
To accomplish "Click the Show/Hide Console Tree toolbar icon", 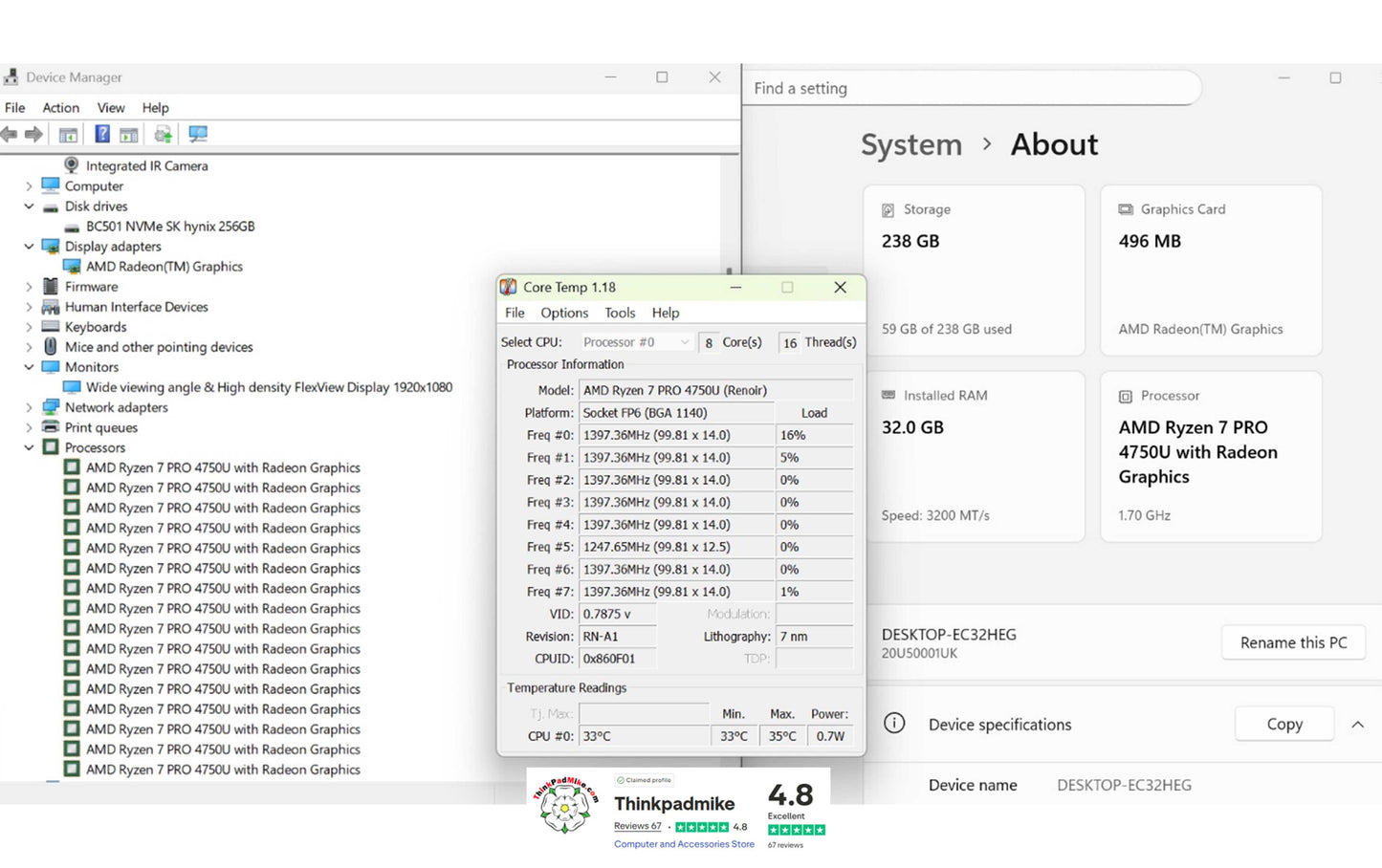I will tap(68, 134).
